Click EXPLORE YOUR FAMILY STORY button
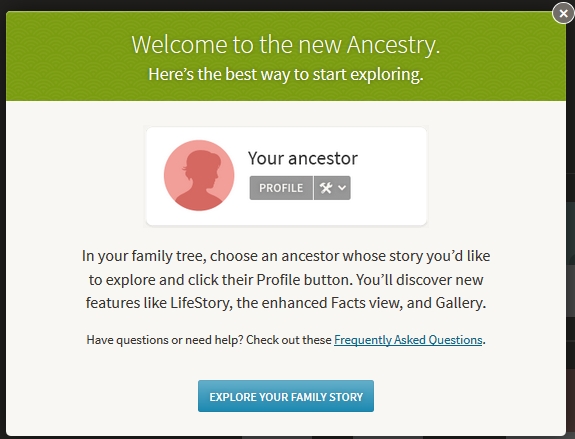The height and width of the screenshot is (439, 575). point(286,396)
